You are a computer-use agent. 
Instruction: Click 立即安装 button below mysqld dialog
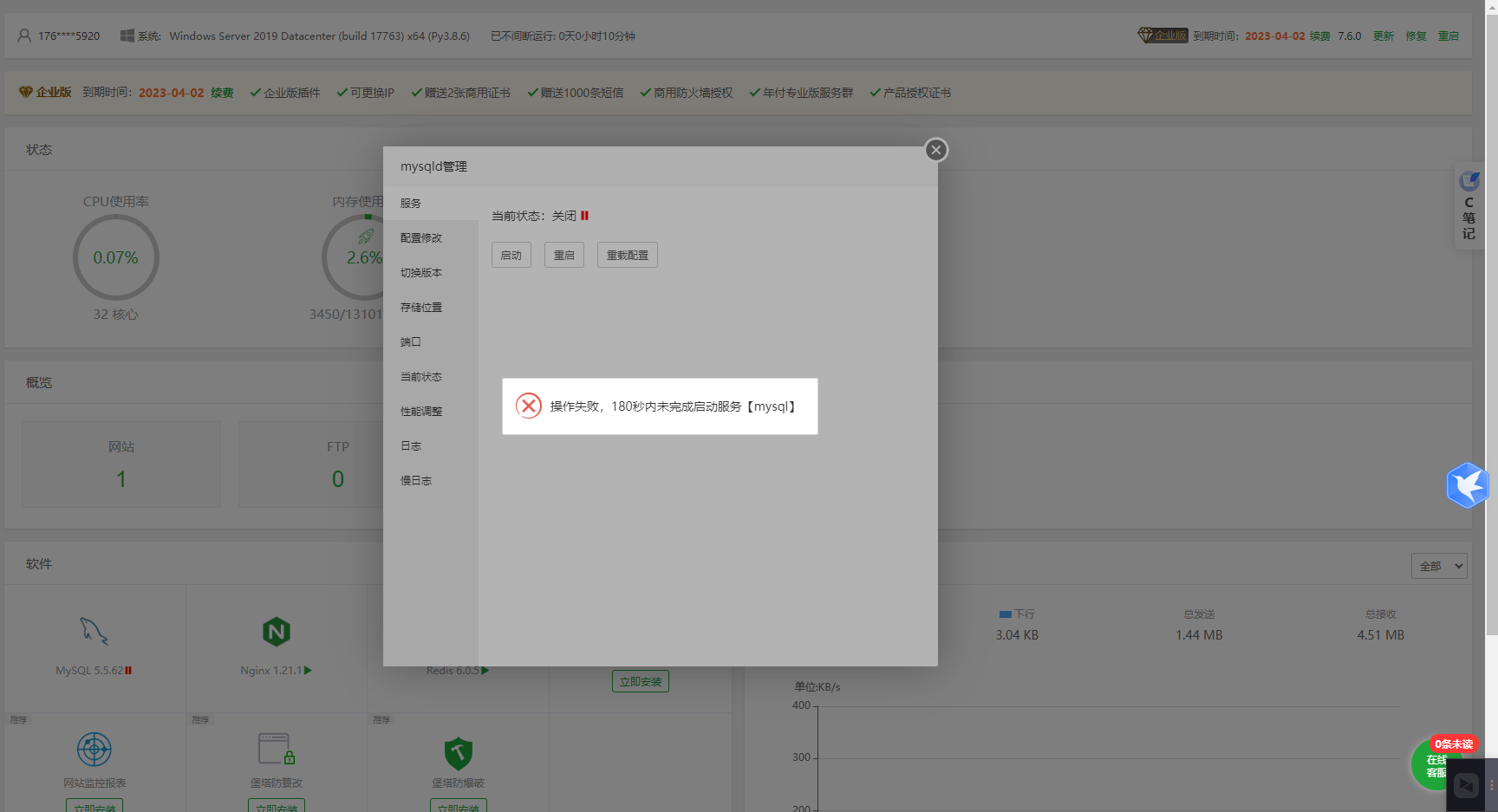641,681
